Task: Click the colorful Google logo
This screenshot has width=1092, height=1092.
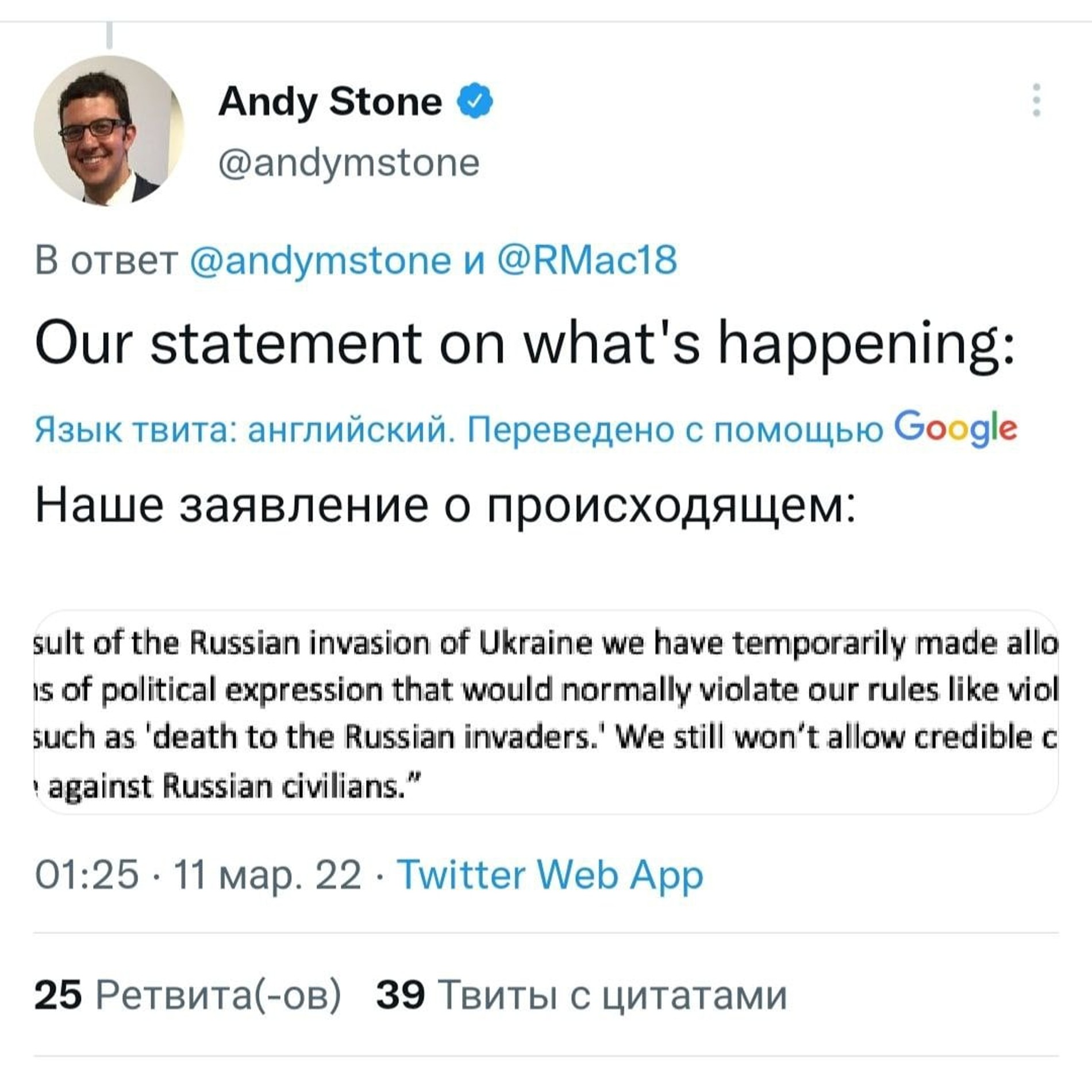Action: point(955,428)
